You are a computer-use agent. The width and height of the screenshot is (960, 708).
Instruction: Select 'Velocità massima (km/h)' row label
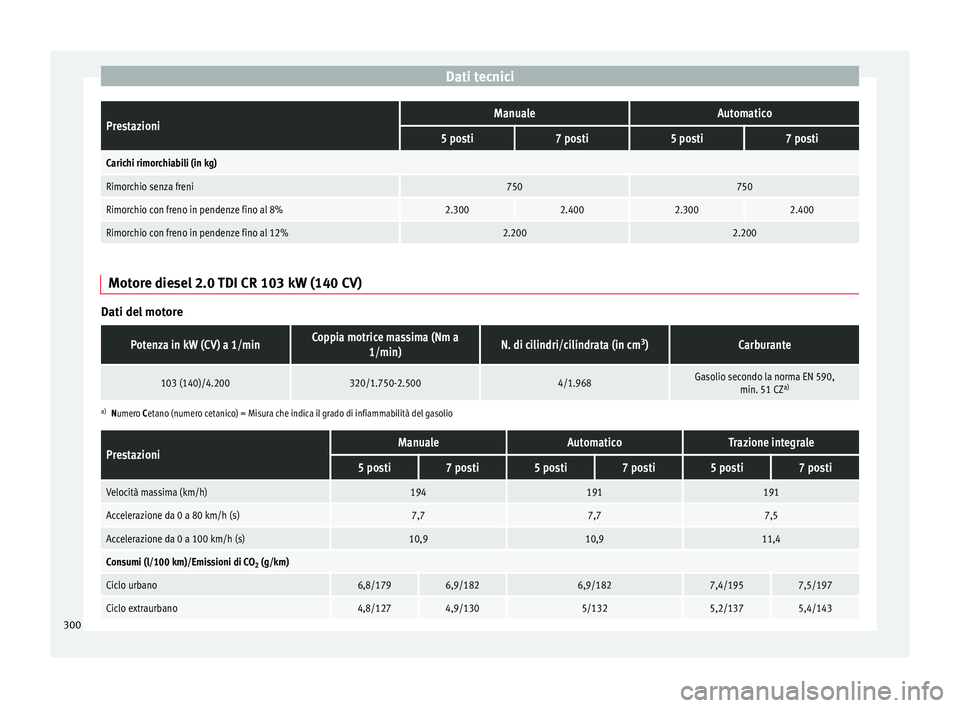tap(156, 492)
